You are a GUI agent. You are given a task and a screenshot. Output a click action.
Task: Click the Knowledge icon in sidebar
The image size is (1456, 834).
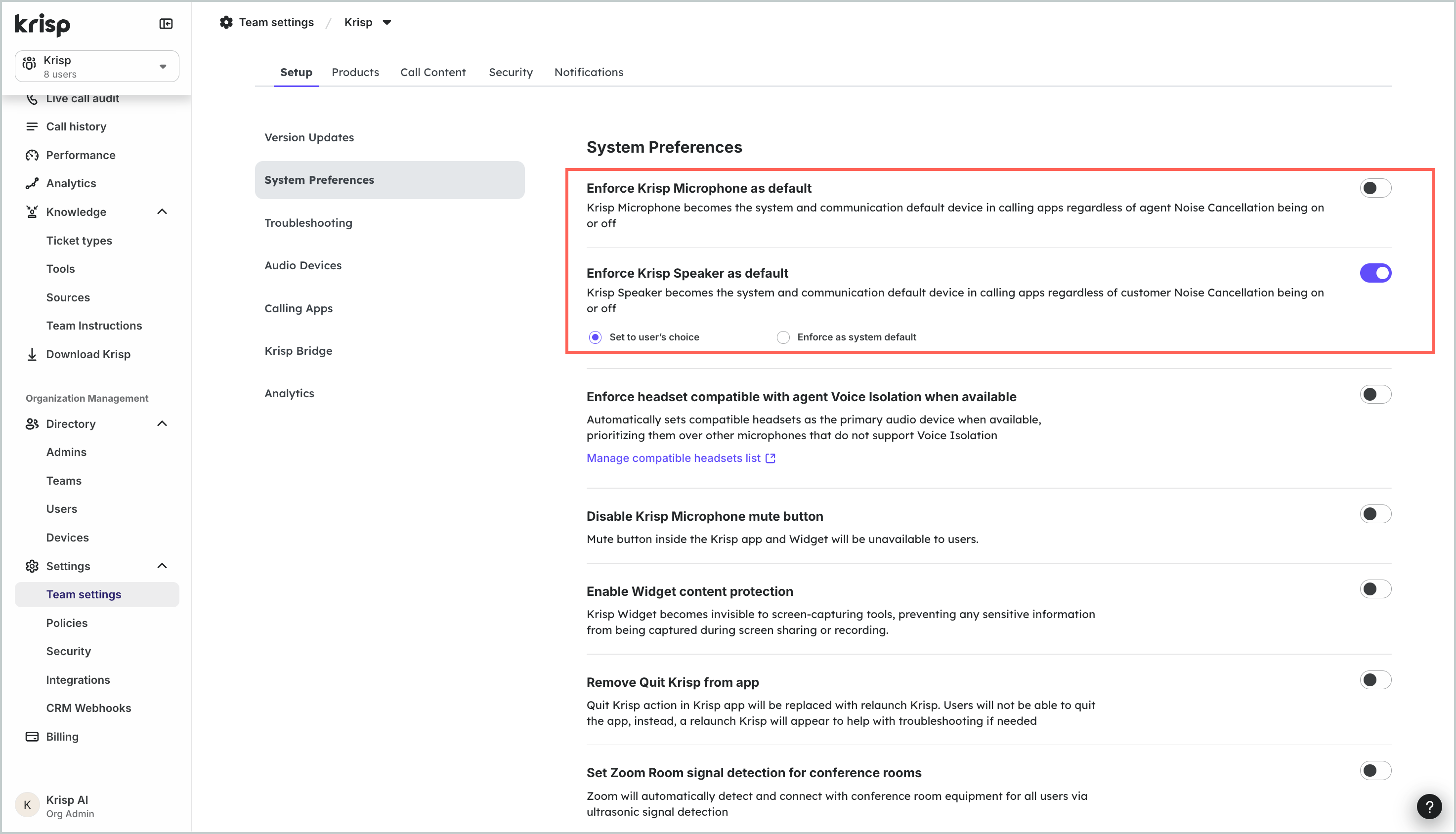(32, 212)
